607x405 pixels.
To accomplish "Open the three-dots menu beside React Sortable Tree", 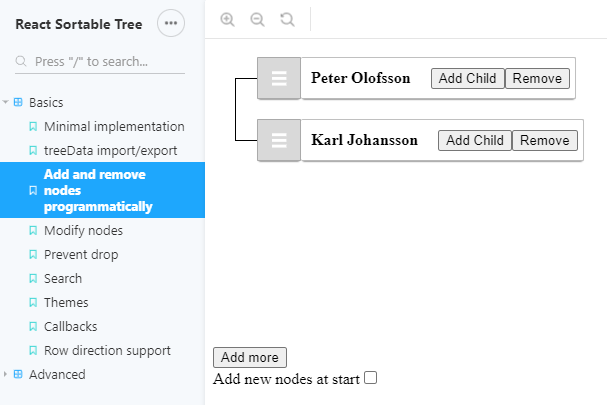I will [171, 23].
